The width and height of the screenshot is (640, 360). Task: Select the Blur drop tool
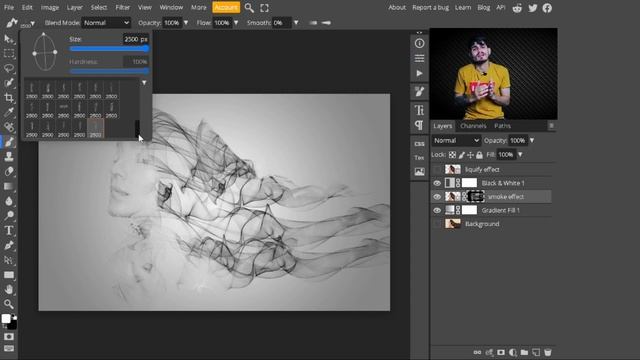[x=9, y=201]
